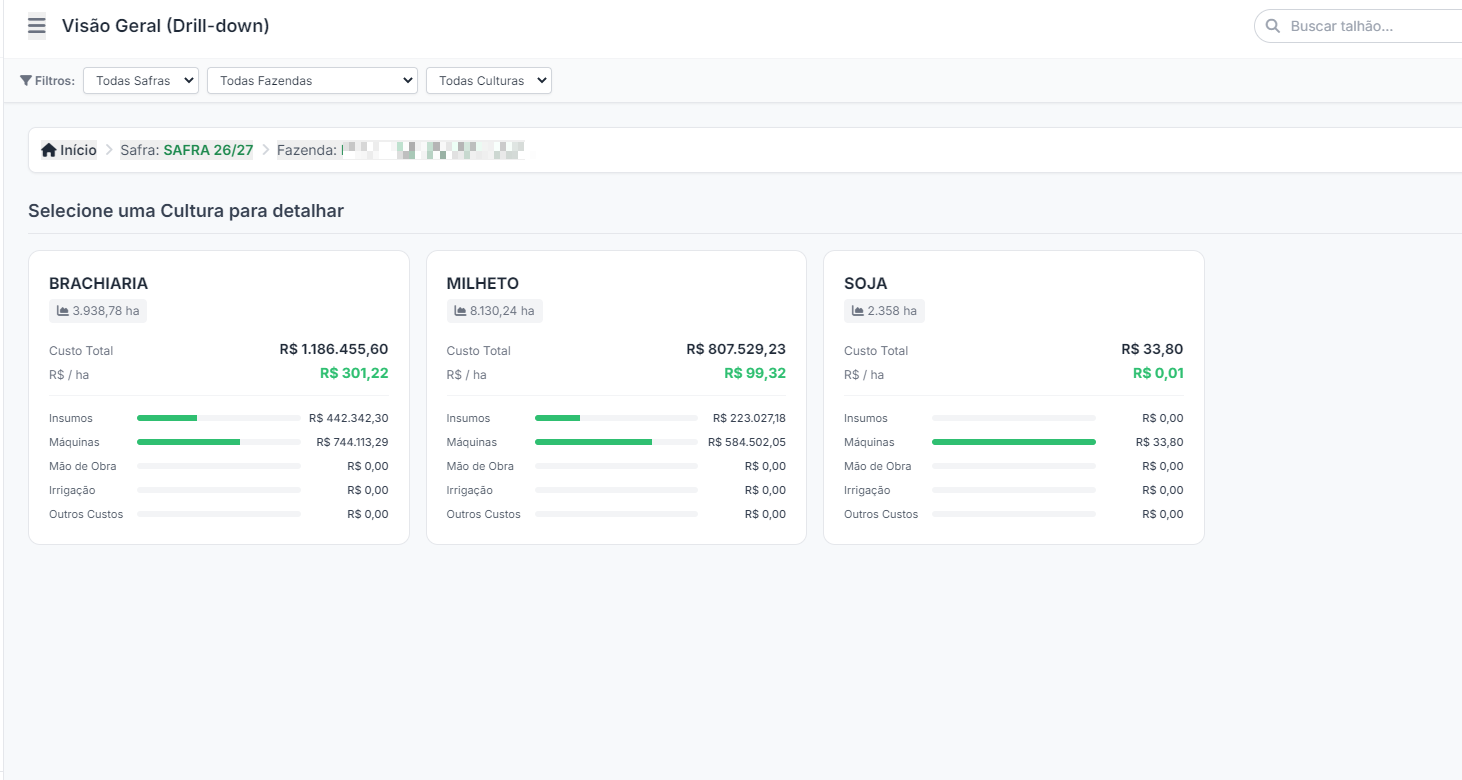Click the Fazenda breadcrumb item
Screen dimensions: 1462x780
pos(401,150)
